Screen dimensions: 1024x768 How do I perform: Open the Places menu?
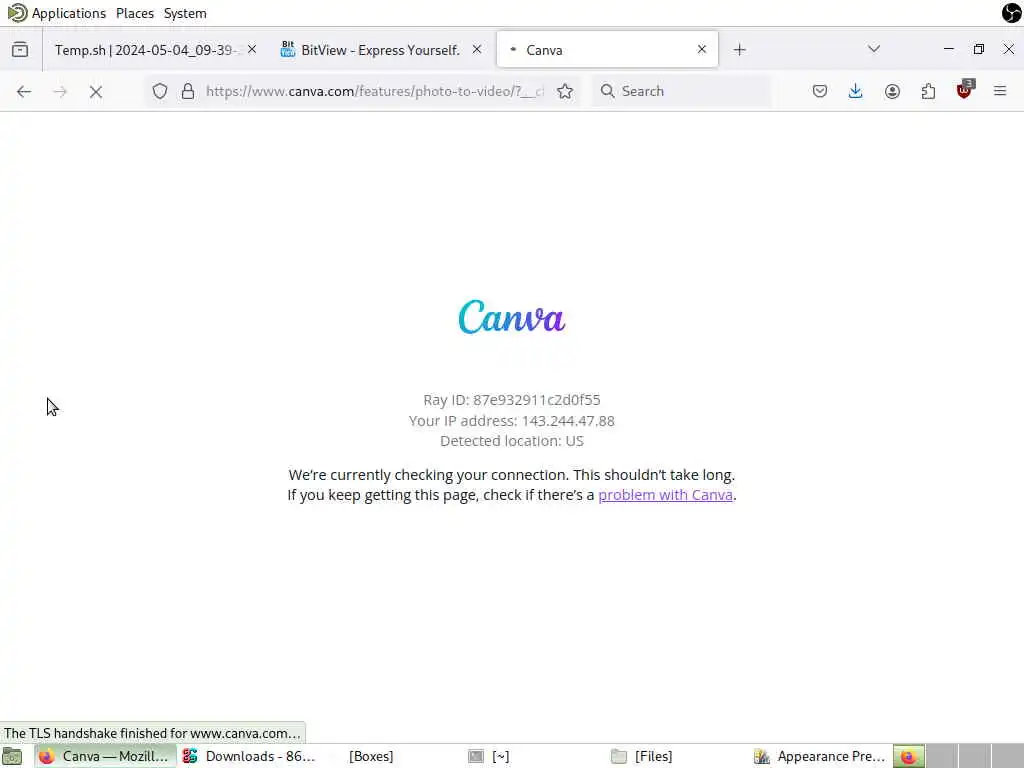coord(135,13)
